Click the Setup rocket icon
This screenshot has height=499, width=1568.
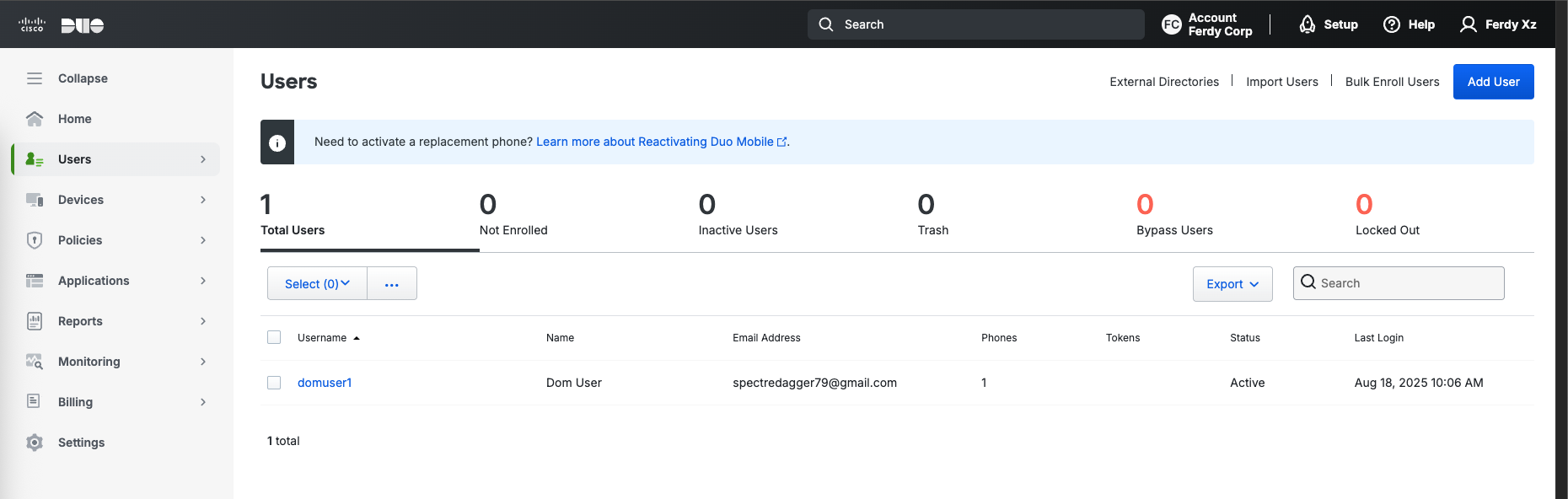[x=1307, y=24]
